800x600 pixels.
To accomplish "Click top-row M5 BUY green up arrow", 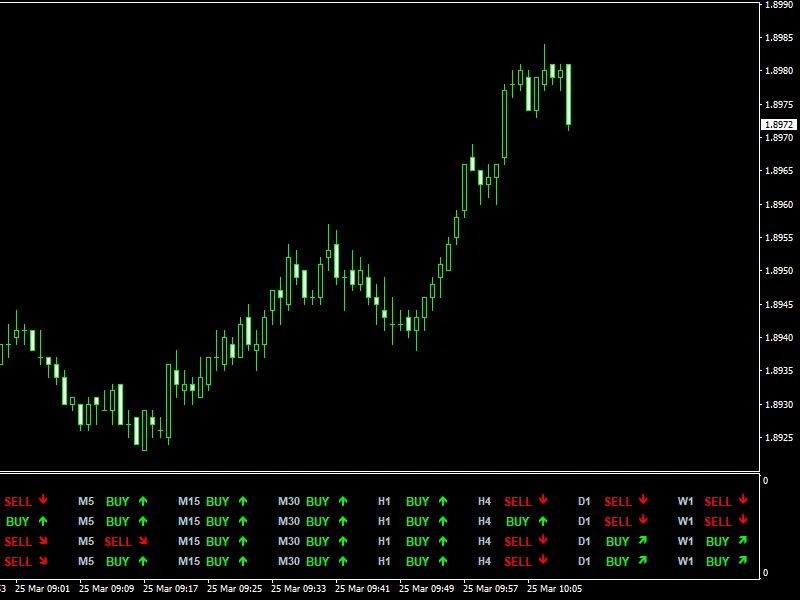I will click(x=143, y=502).
